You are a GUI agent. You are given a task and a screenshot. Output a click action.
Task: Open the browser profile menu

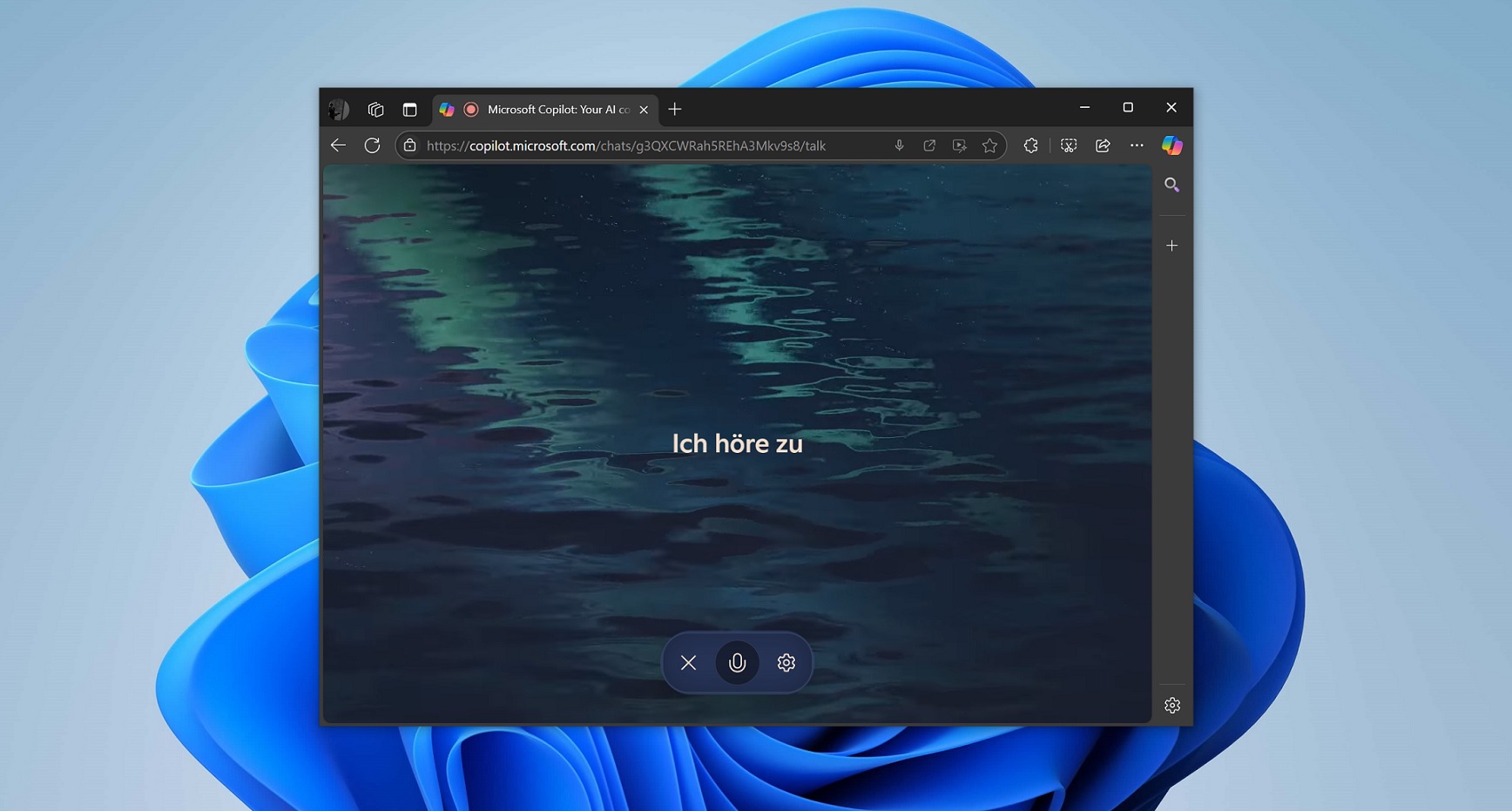(x=339, y=109)
